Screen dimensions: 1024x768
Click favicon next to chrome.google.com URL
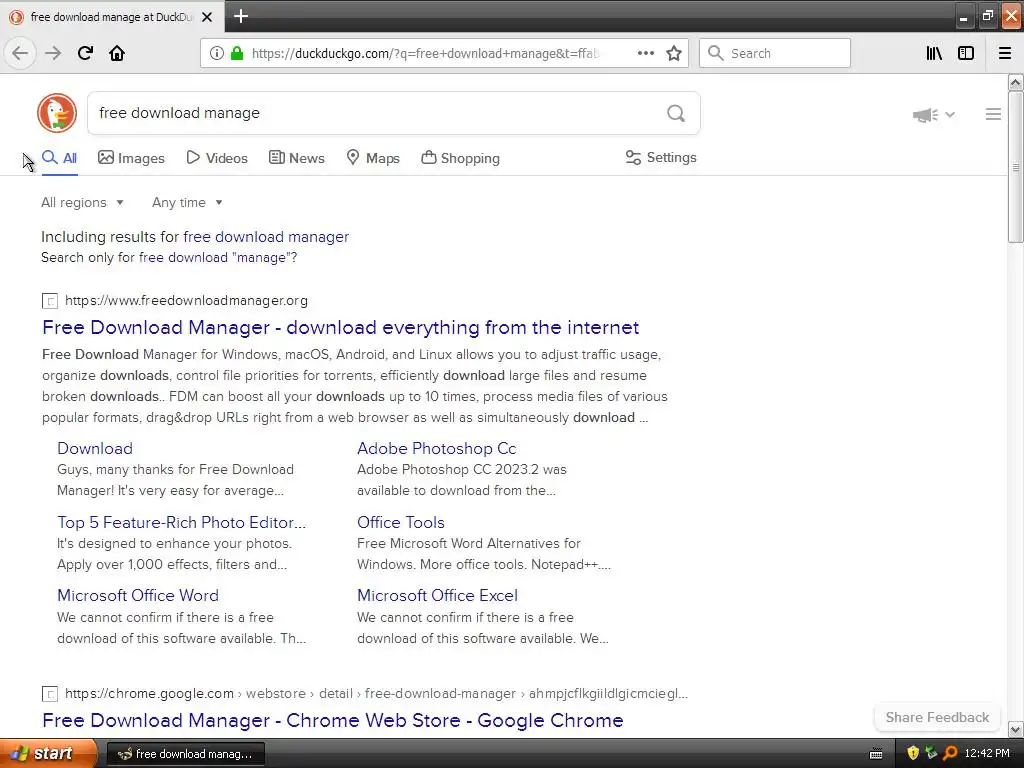pyautogui.click(x=50, y=694)
